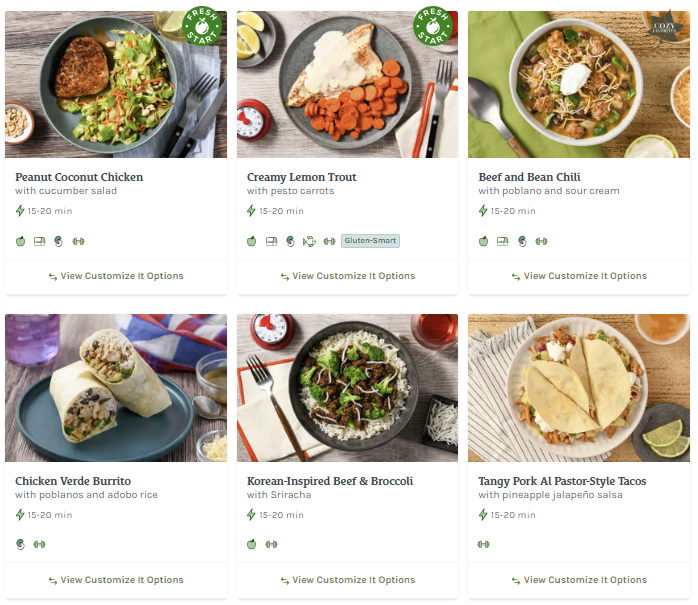
Task: Click the dumbbell icon on Tangy Pork Tacos
Action: click(x=484, y=545)
